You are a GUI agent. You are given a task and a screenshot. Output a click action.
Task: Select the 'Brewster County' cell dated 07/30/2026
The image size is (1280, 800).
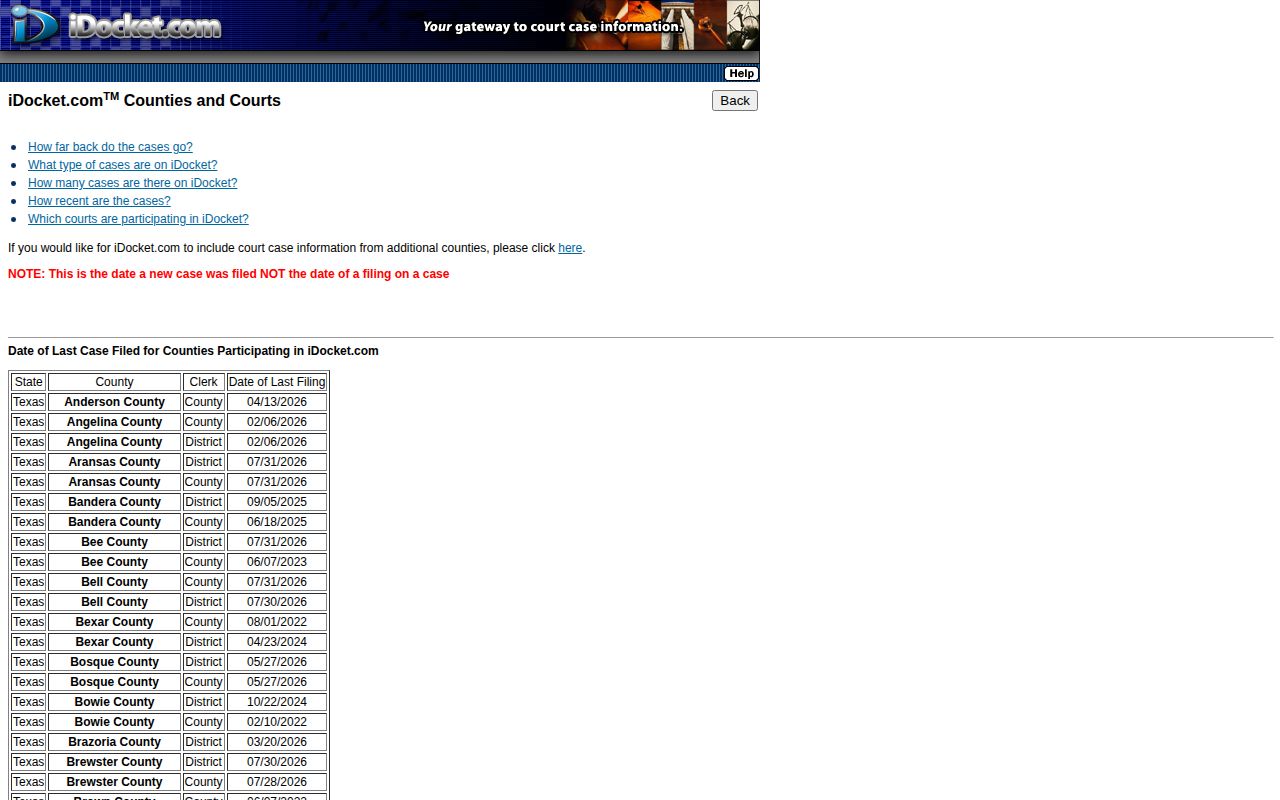coord(114,762)
